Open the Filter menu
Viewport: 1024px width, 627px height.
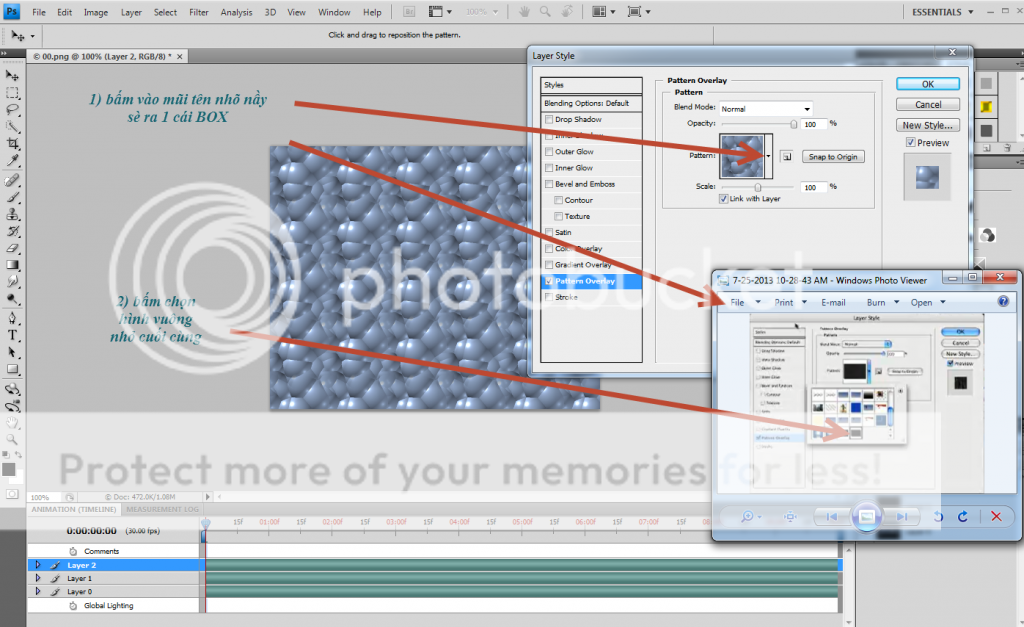pos(199,13)
